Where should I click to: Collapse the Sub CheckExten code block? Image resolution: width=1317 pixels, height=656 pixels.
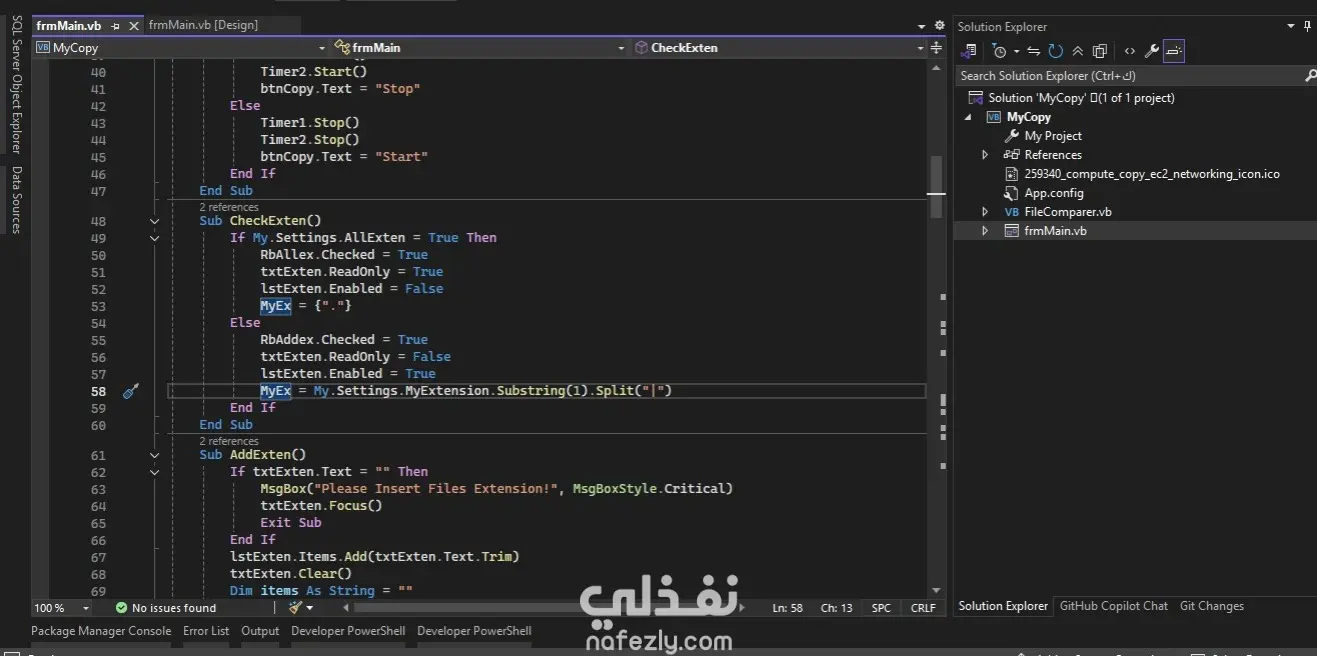154,221
